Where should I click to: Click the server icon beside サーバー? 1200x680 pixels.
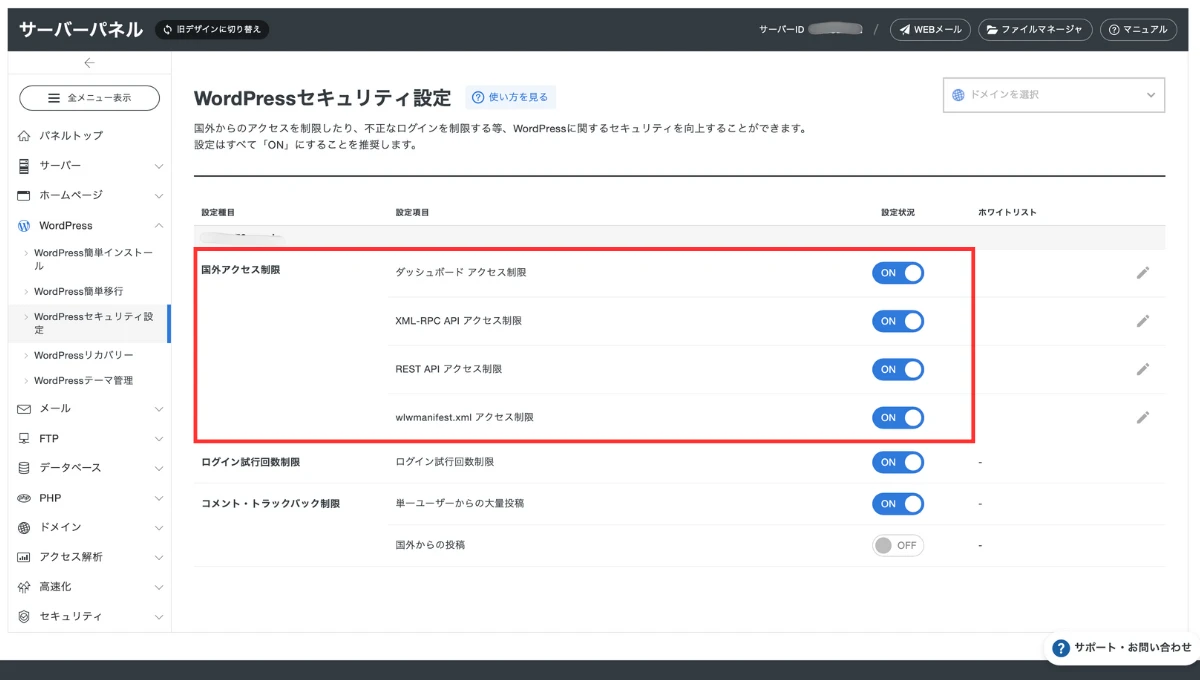24,165
